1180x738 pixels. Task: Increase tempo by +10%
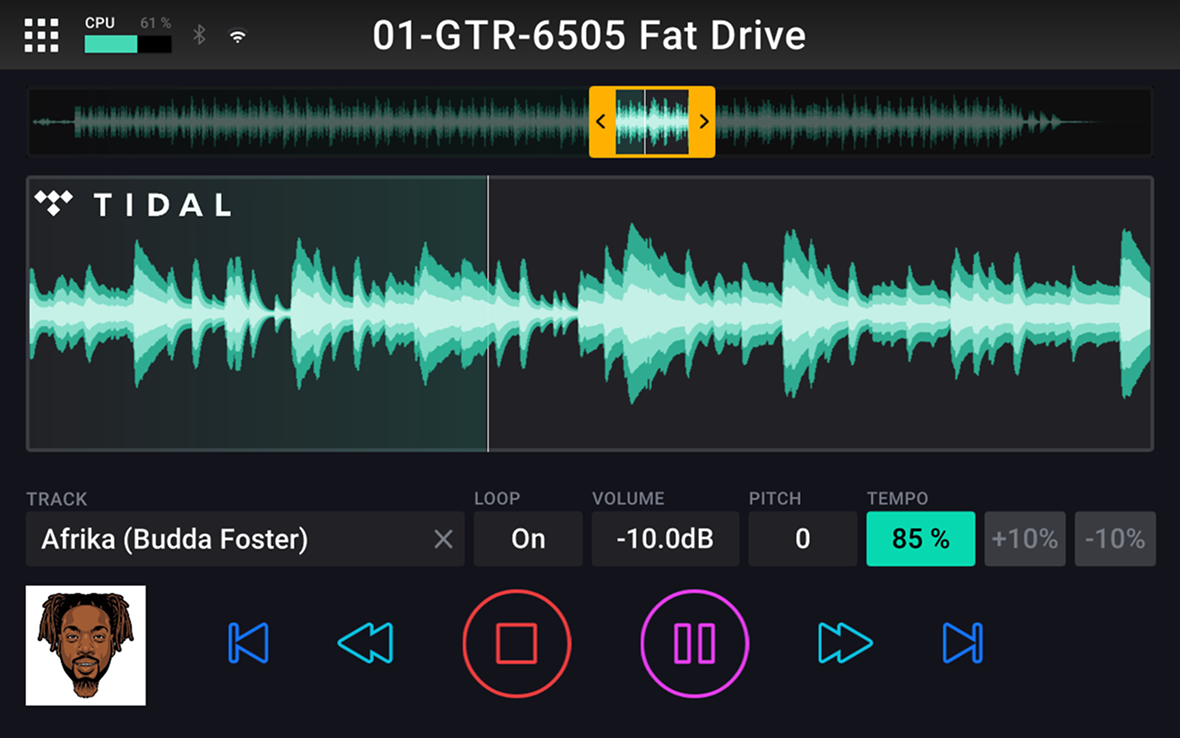[1025, 539]
